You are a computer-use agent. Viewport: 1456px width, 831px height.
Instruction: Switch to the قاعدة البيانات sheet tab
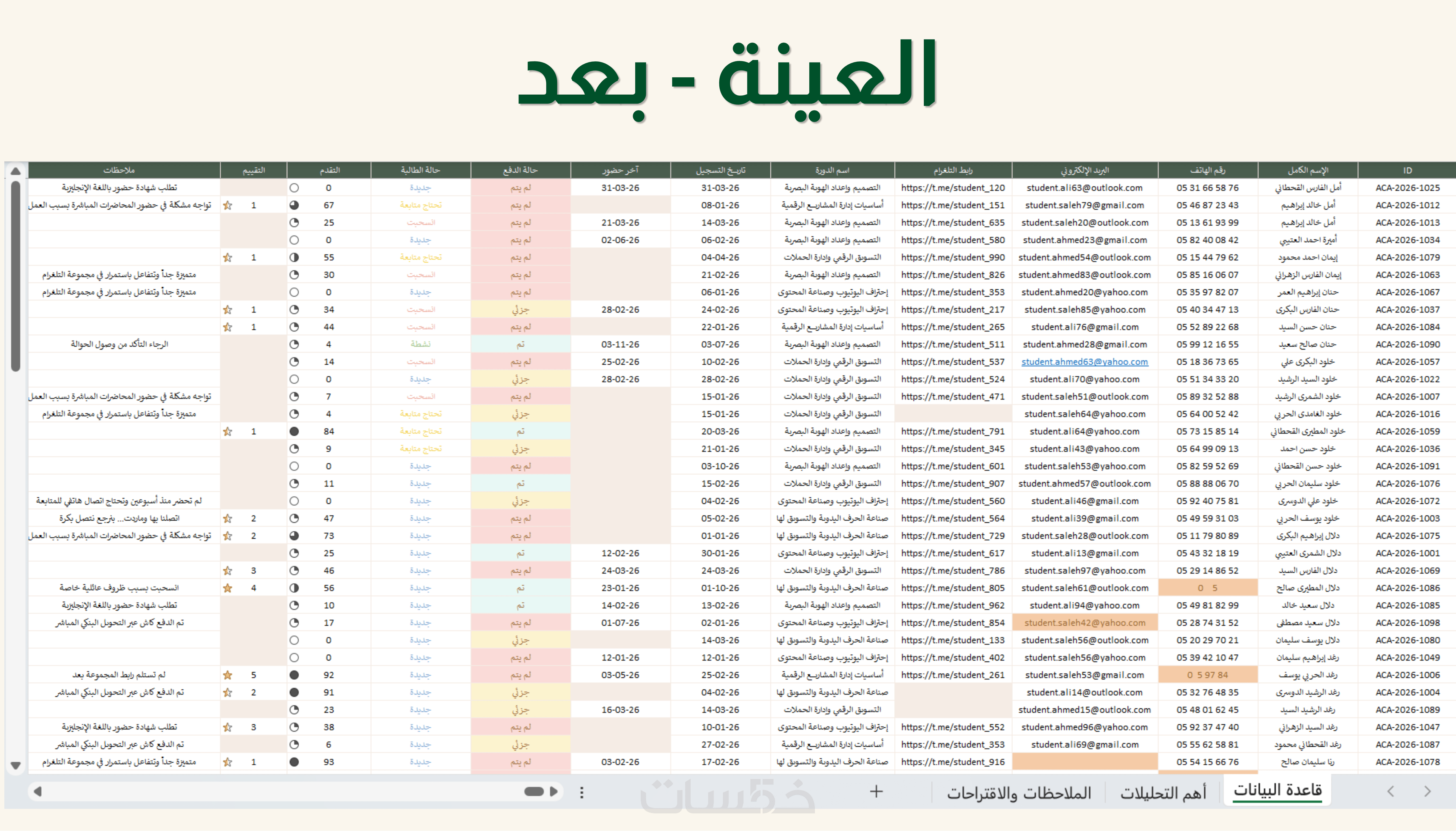(1278, 790)
